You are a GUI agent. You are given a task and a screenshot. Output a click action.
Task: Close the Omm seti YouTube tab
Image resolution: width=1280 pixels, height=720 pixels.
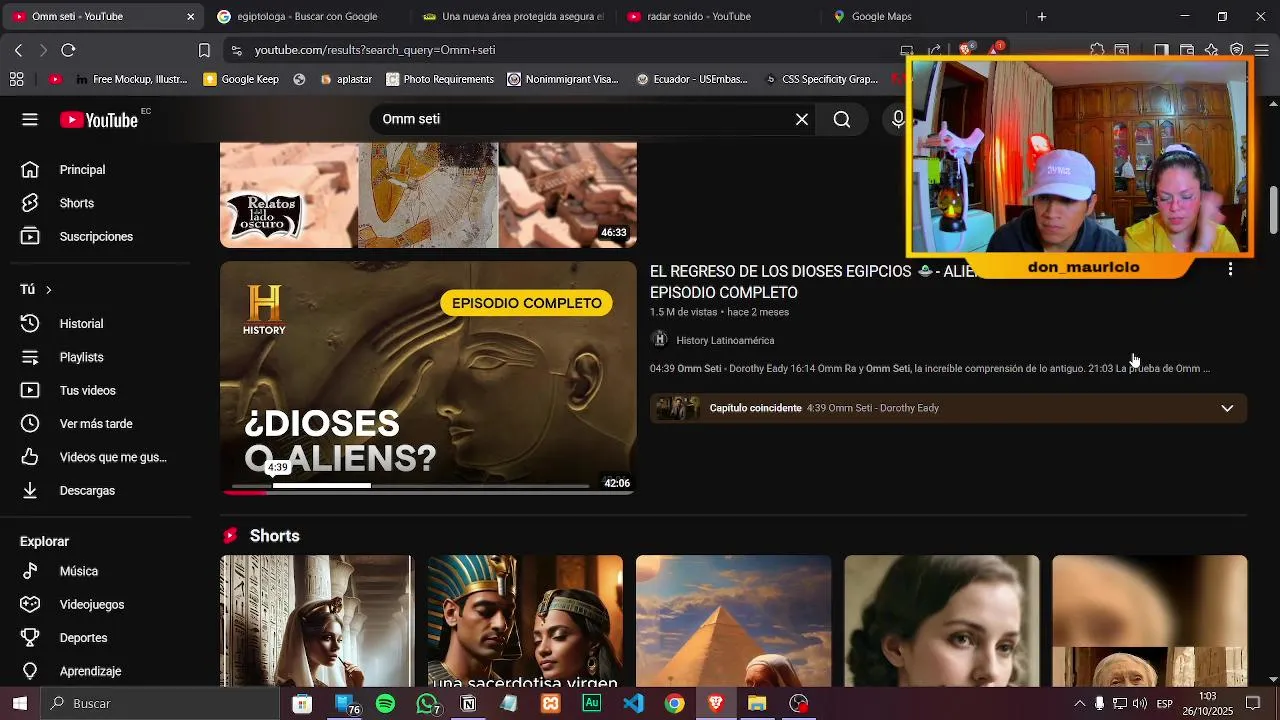click(191, 17)
